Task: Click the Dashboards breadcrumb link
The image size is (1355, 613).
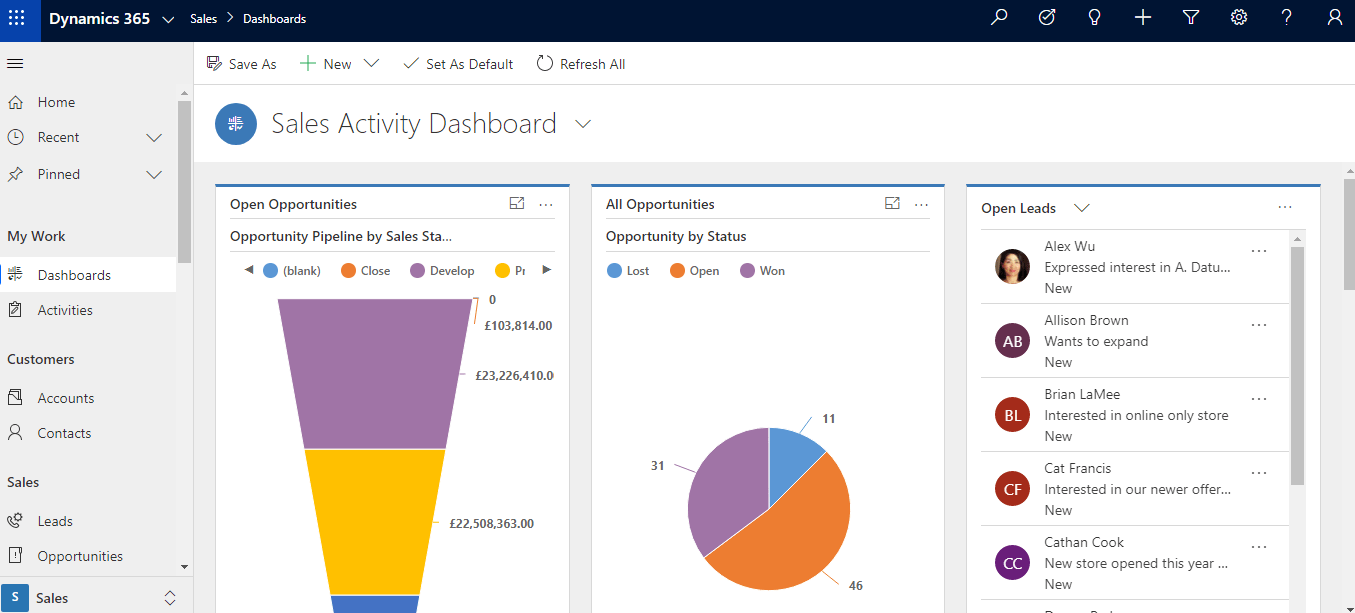Action: click(275, 19)
